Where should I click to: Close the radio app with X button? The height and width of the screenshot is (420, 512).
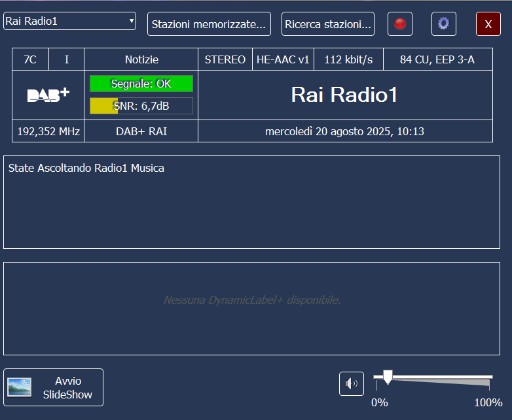[x=488, y=24]
